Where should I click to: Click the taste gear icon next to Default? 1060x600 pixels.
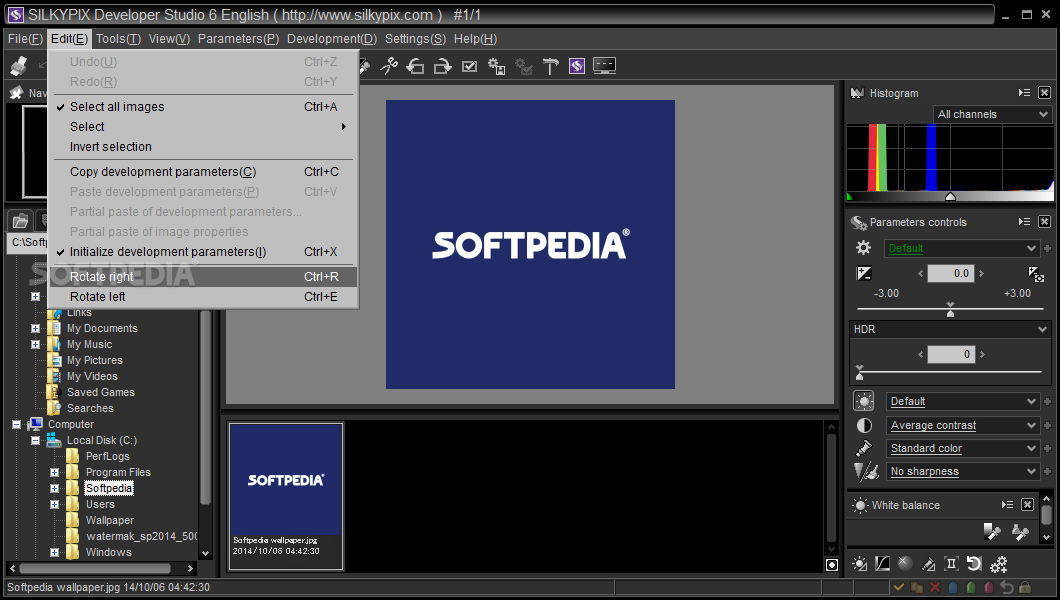863,248
